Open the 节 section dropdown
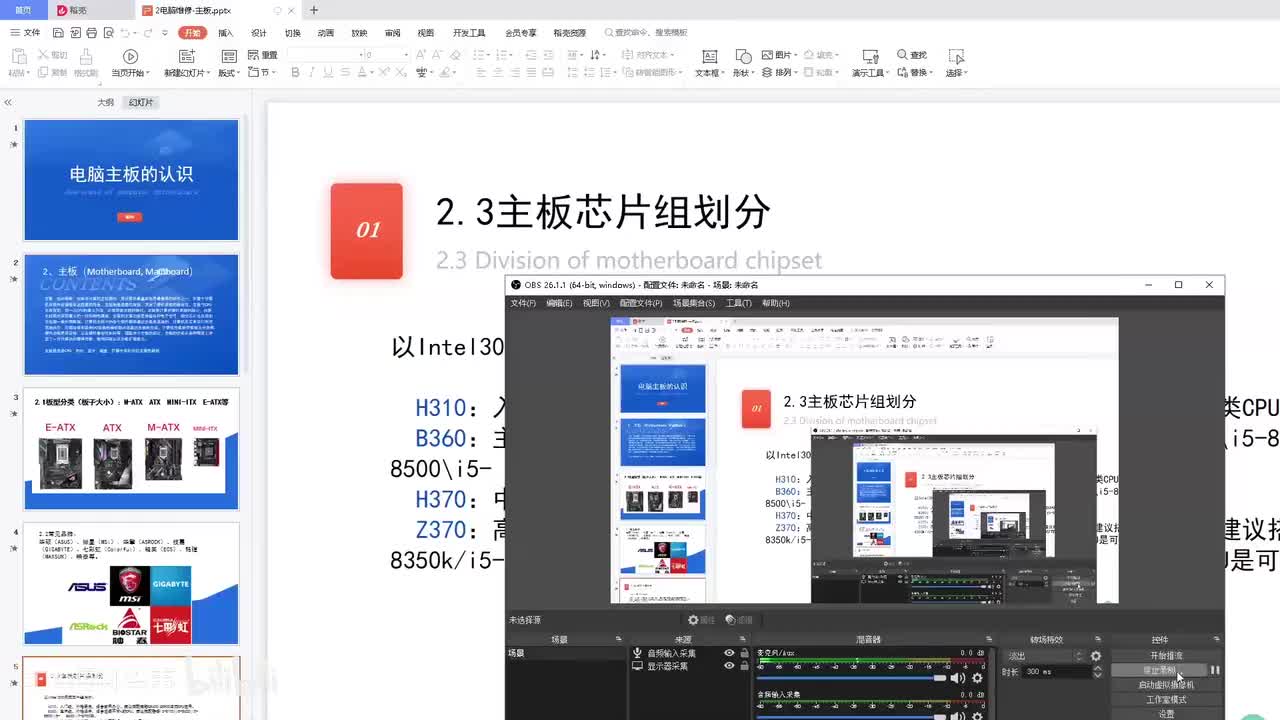1280x720 pixels. pos(259,73)
